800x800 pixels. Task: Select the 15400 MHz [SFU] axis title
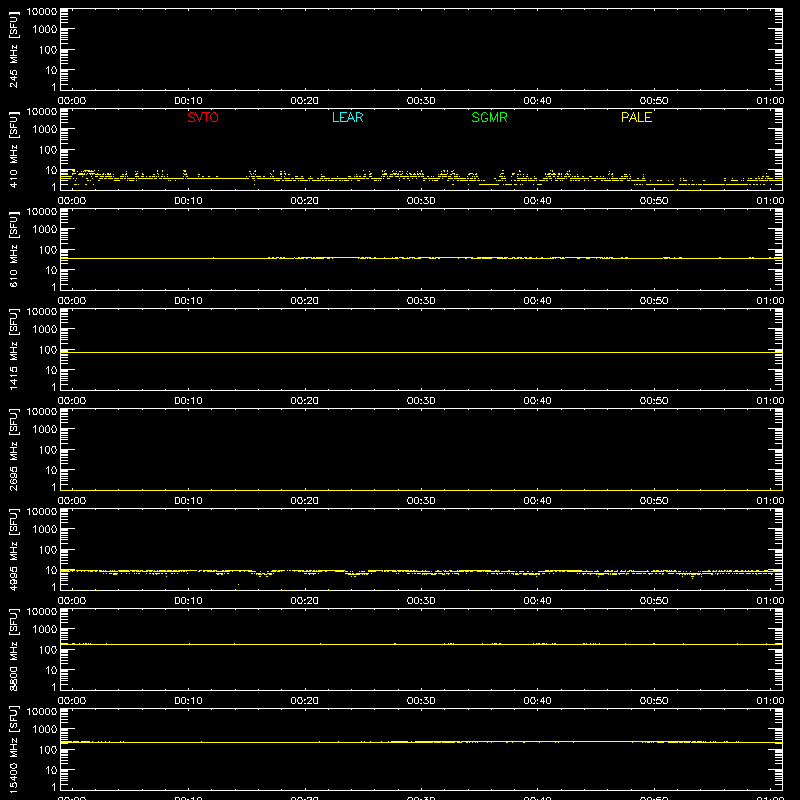point(14,749)
